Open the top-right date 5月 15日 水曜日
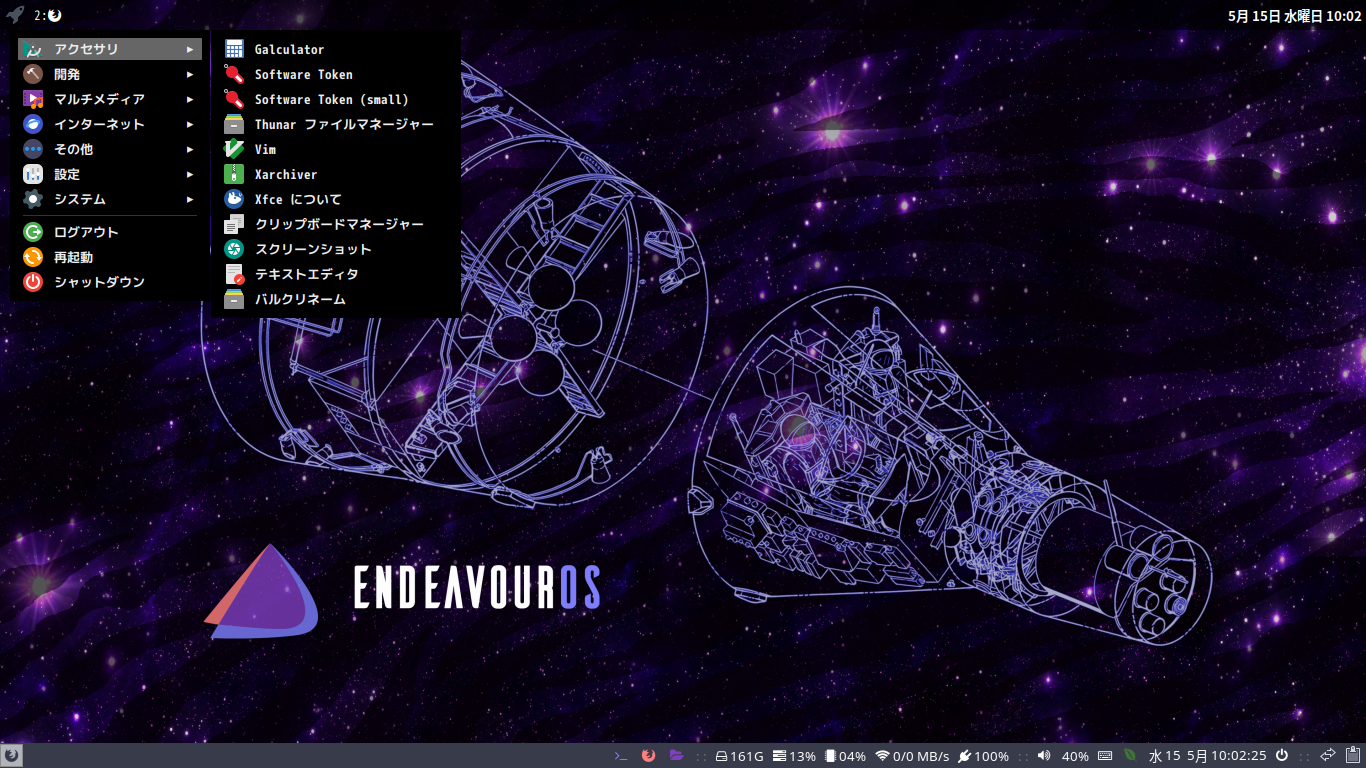This screenshot has width=1366, height=768. 1294,15
